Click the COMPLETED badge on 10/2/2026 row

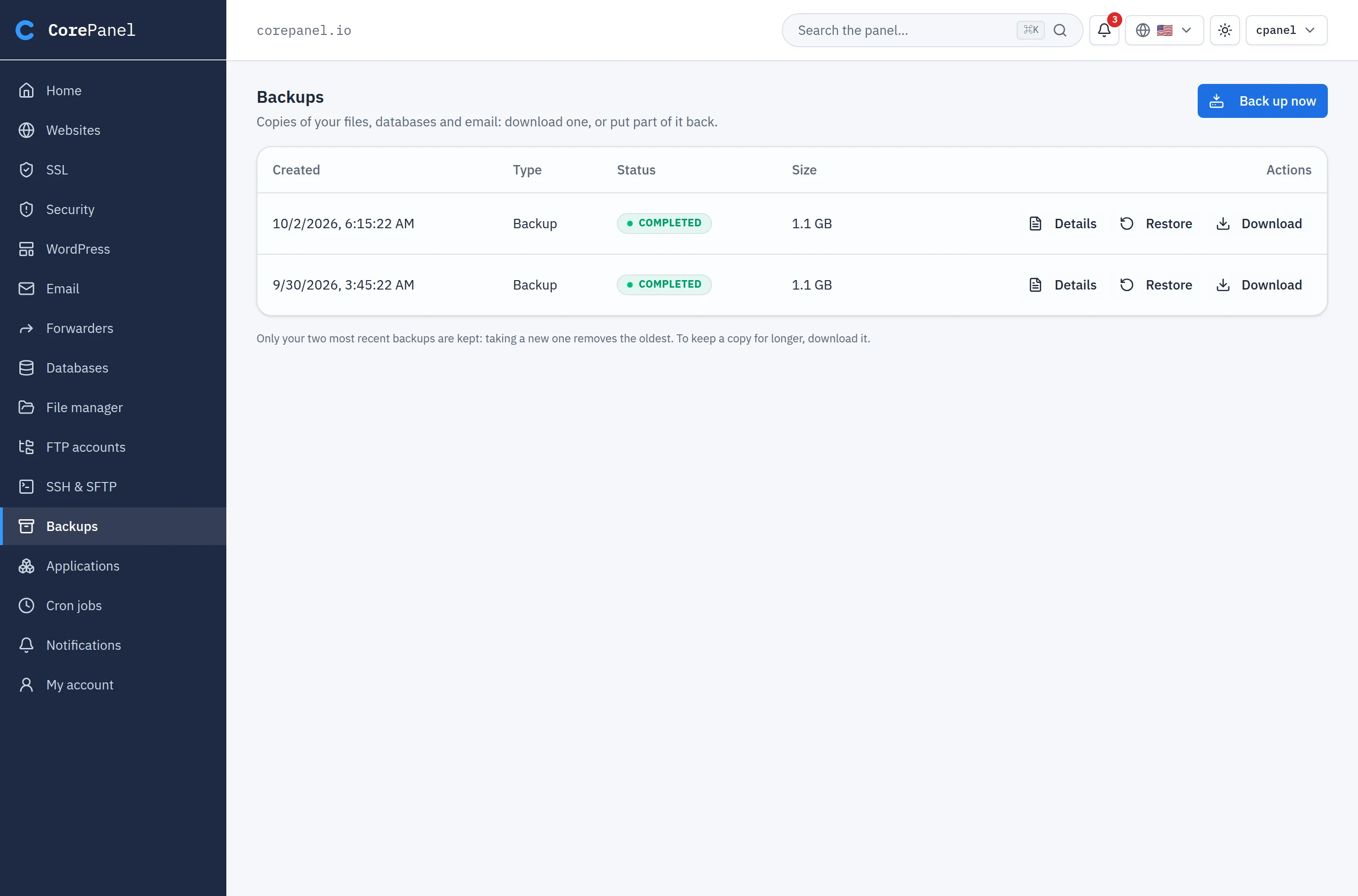point(664,224)
